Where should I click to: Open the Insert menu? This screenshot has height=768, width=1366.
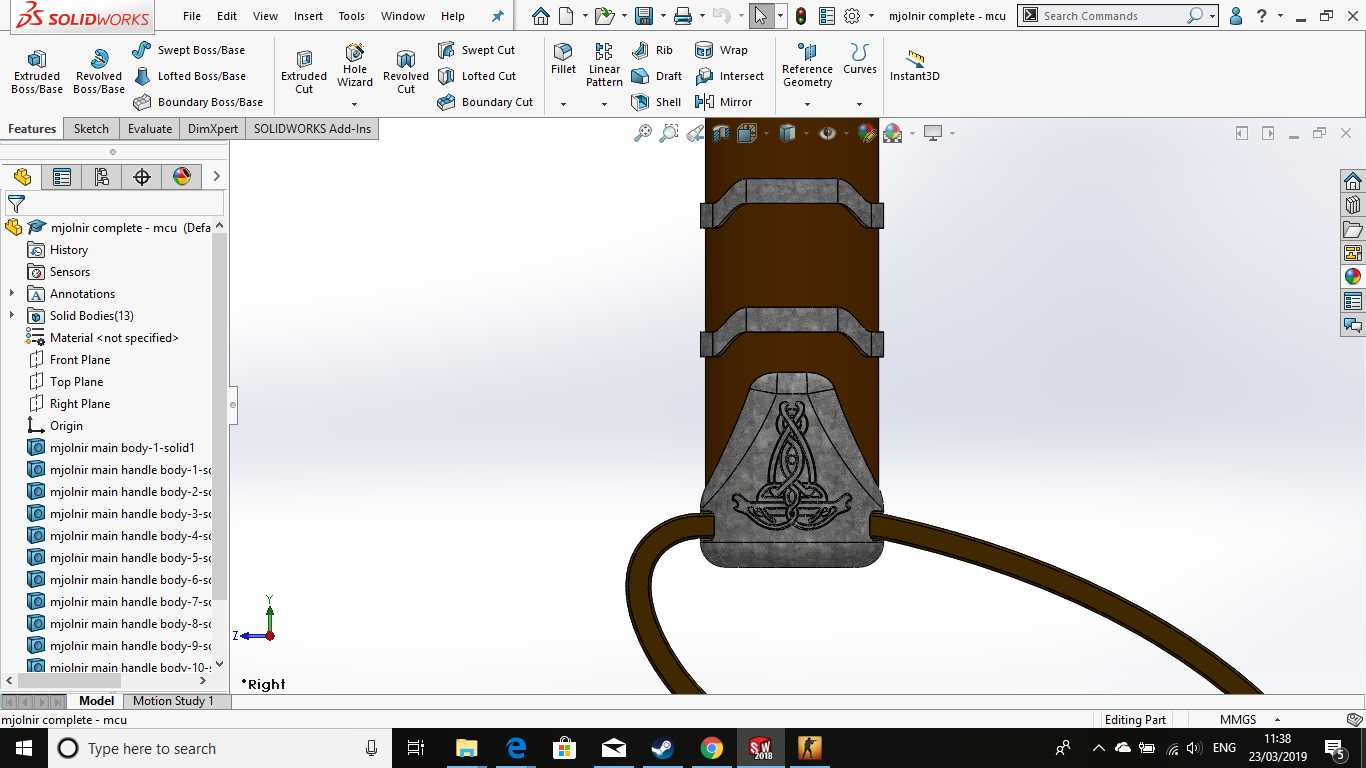[308, 16]
